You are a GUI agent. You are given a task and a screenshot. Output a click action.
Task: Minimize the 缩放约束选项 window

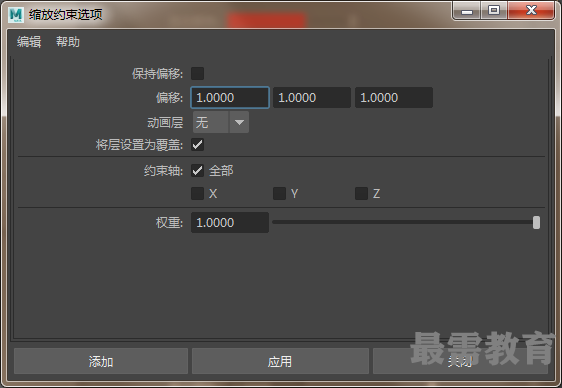point(467,10)
